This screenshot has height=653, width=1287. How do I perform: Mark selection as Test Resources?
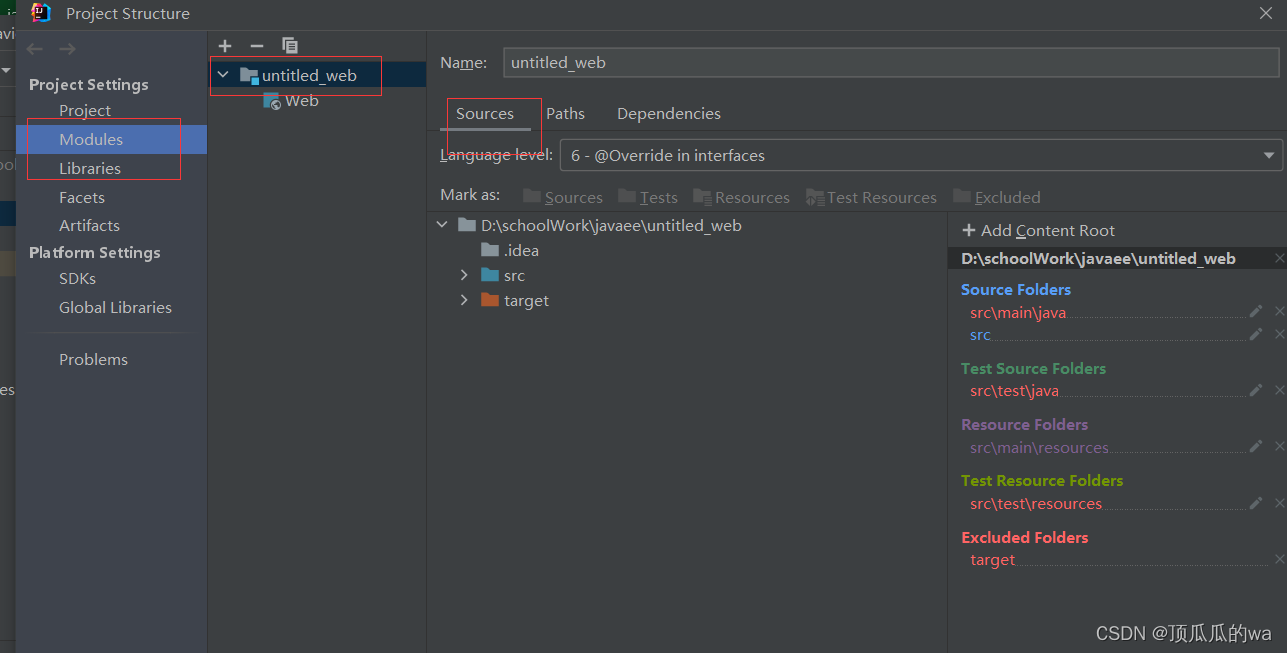(x=871, y=197)
